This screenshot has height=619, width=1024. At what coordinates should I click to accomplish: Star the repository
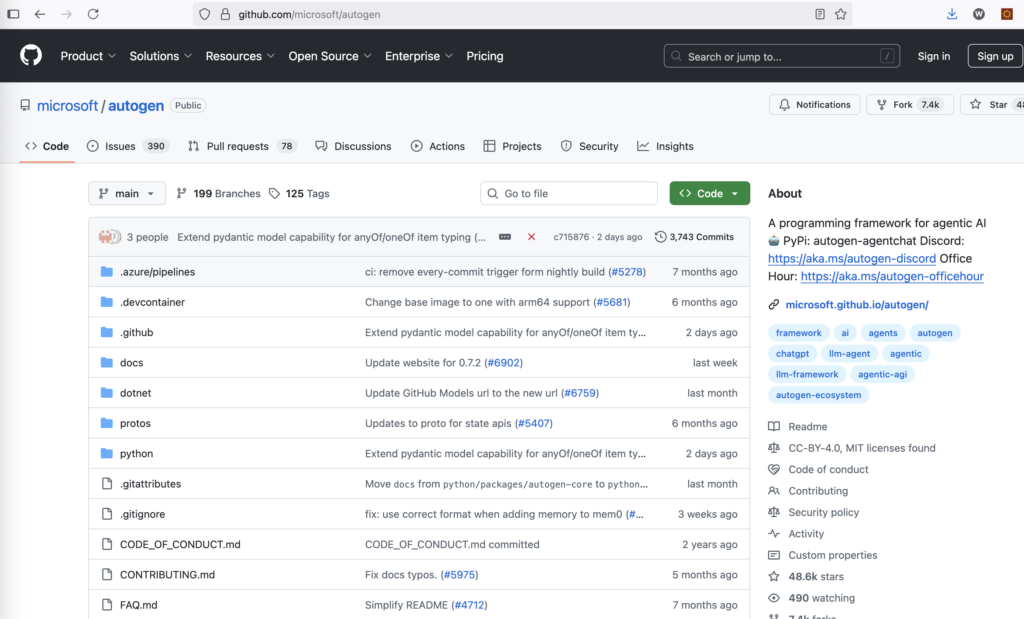click(991, 104)
